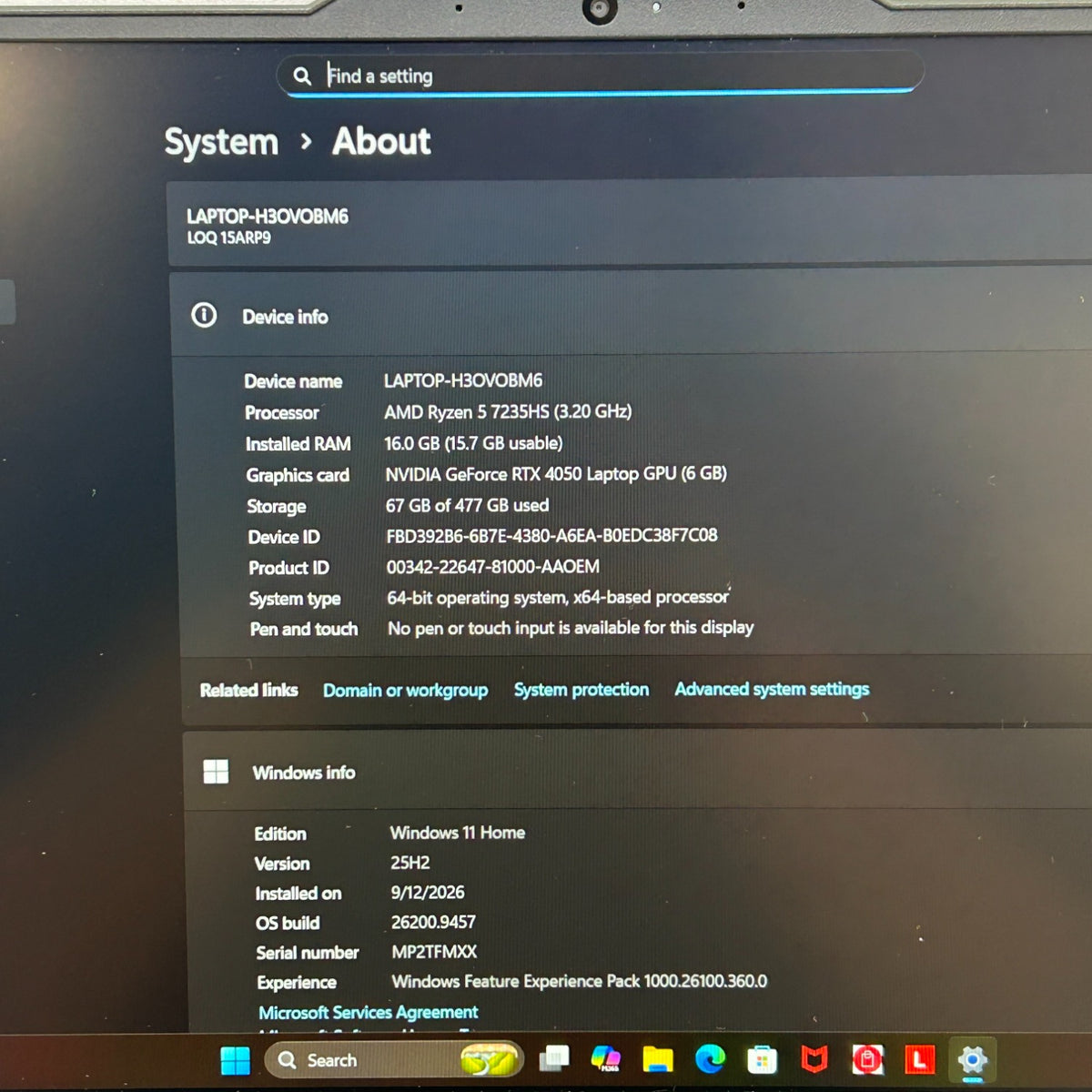This screenshot has height=1092, width=1092.
Task: Click the Windows logo icon beside Windows info
Action: point(217,772)
